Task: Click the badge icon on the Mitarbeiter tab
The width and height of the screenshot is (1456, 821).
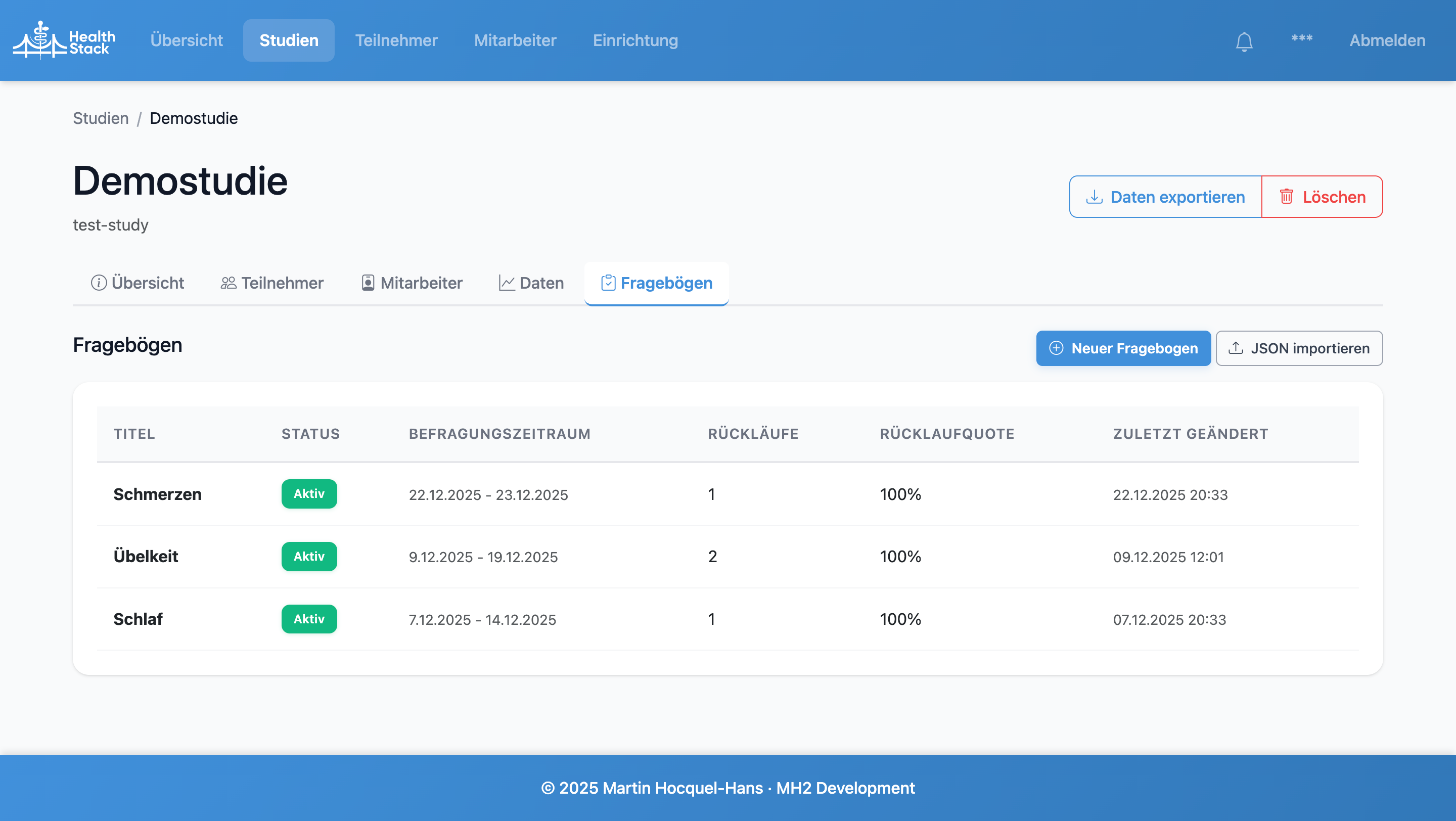Action: [368, 283]
